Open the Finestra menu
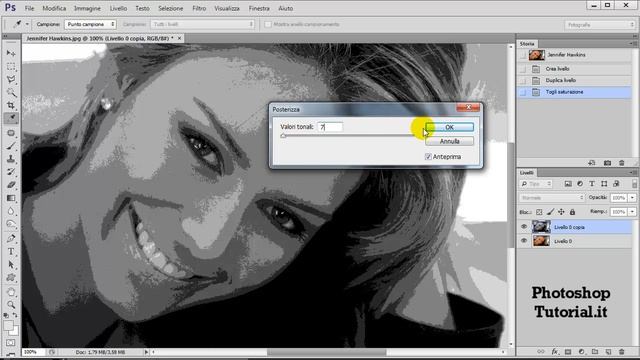The height and width of the screenshot is (360, 640). coord(259,8)
